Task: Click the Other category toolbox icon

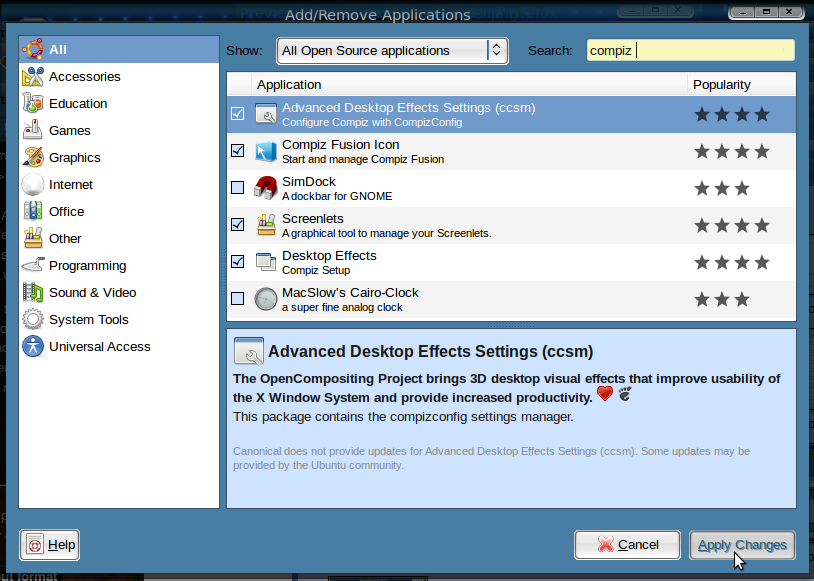Action: pos(33,238)
